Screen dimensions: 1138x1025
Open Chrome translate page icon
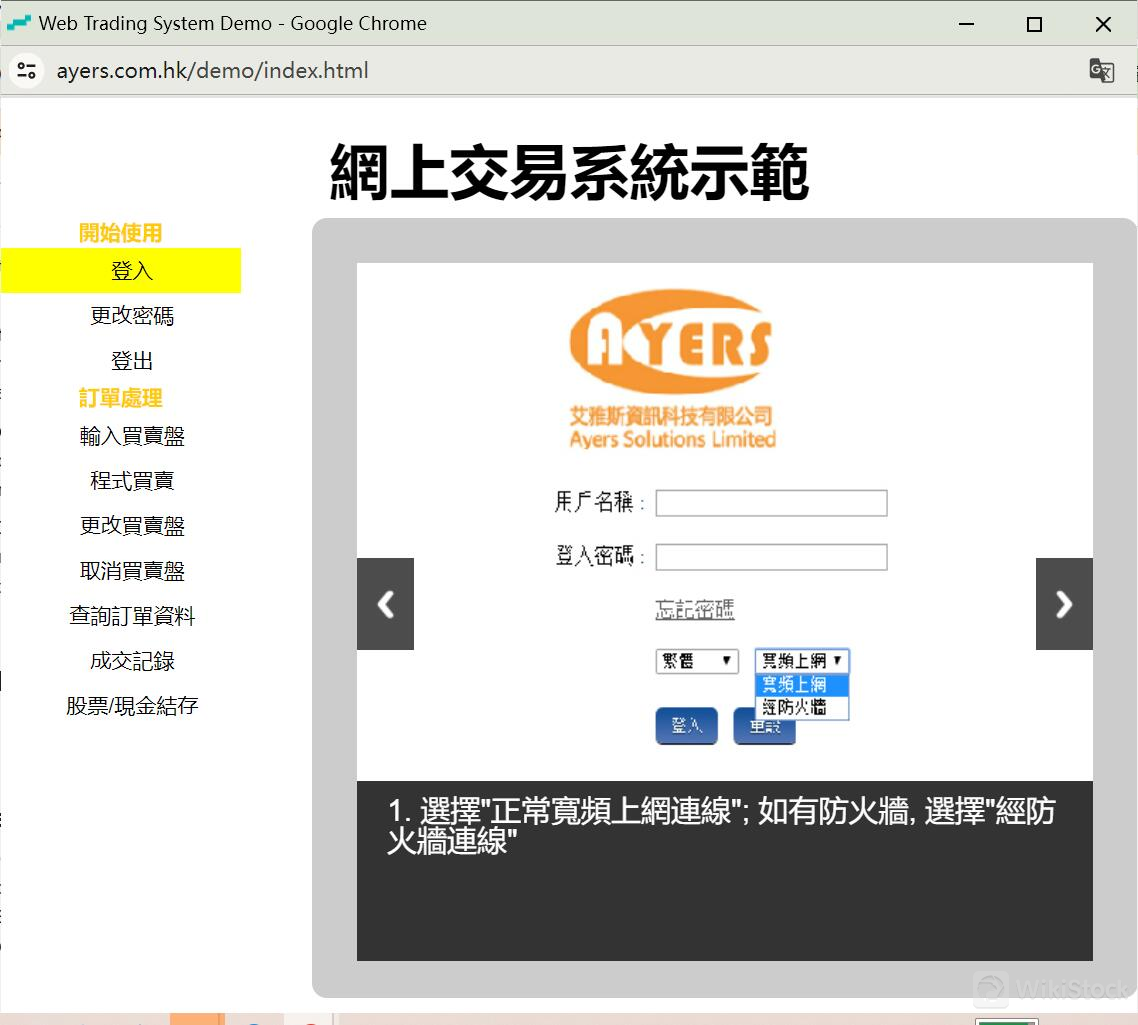point(1101,70)
